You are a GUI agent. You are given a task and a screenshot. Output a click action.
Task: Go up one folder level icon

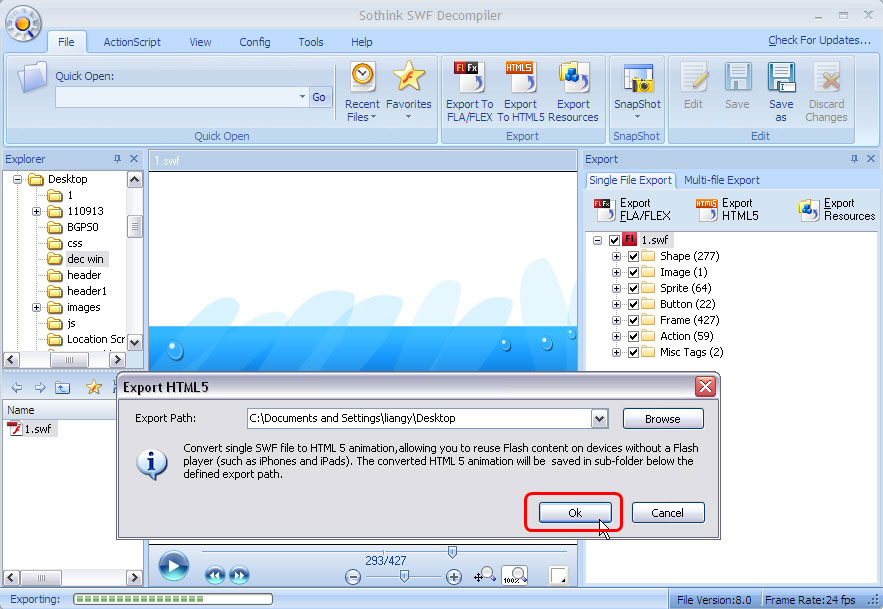[x=63, y=388]
